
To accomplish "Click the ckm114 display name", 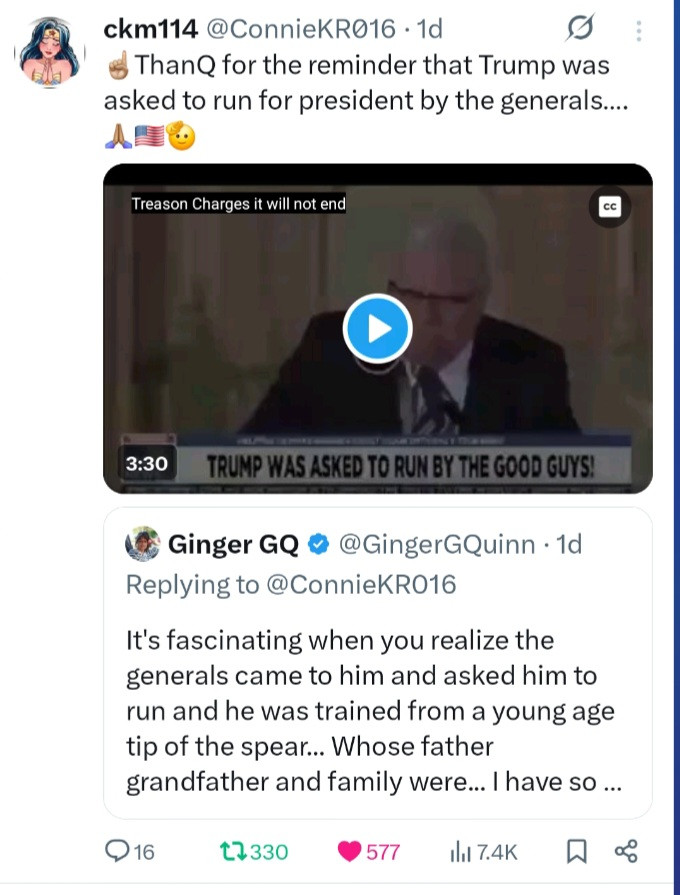I will tap(150, 30).
